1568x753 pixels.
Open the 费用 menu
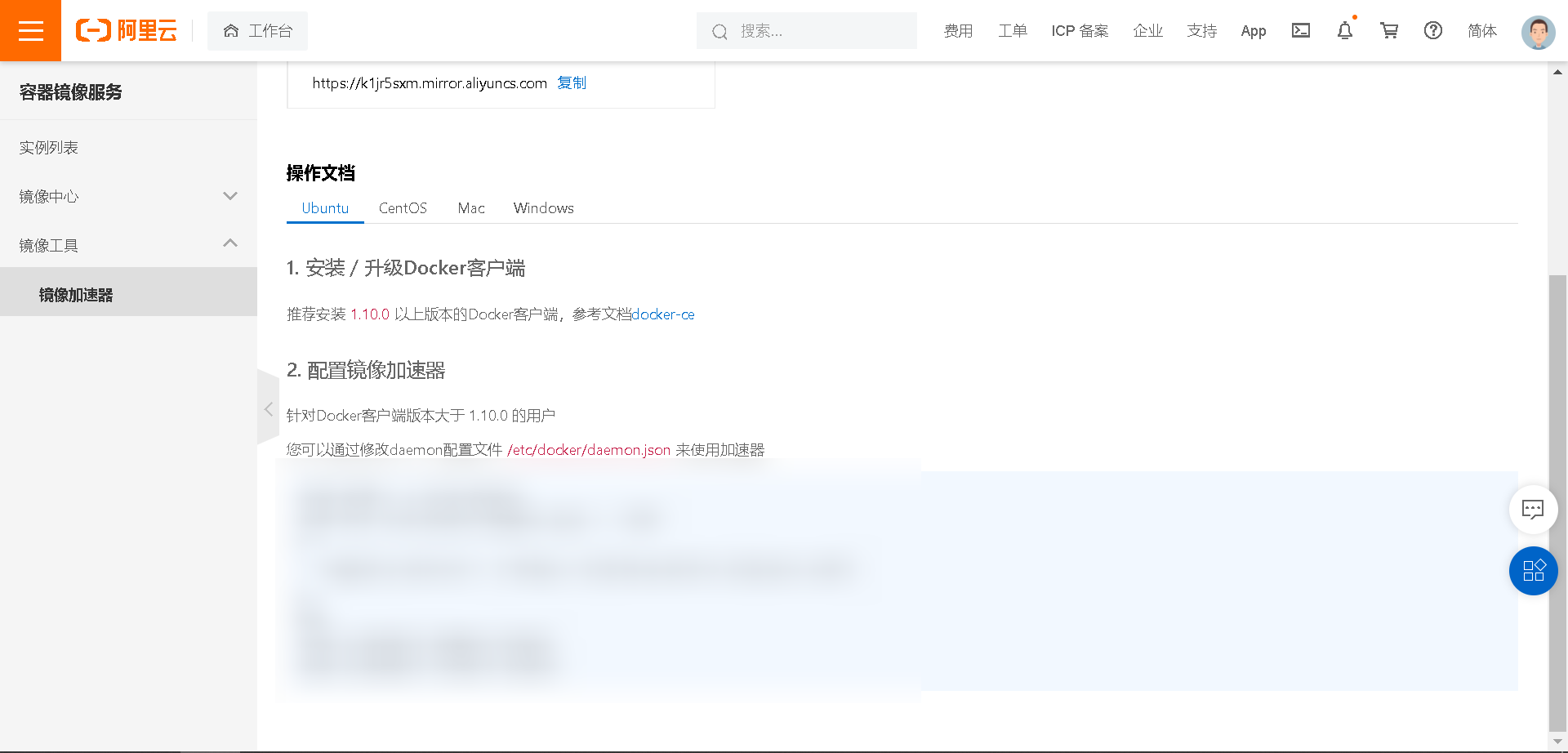tap(958, 31)
